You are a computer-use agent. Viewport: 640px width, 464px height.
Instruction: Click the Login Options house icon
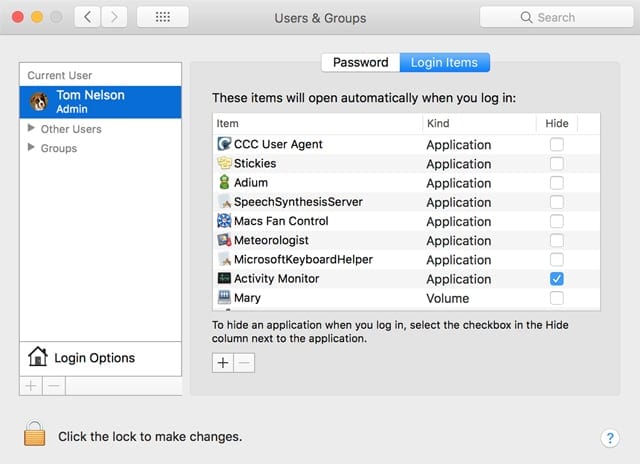click(x=38, y=357)
